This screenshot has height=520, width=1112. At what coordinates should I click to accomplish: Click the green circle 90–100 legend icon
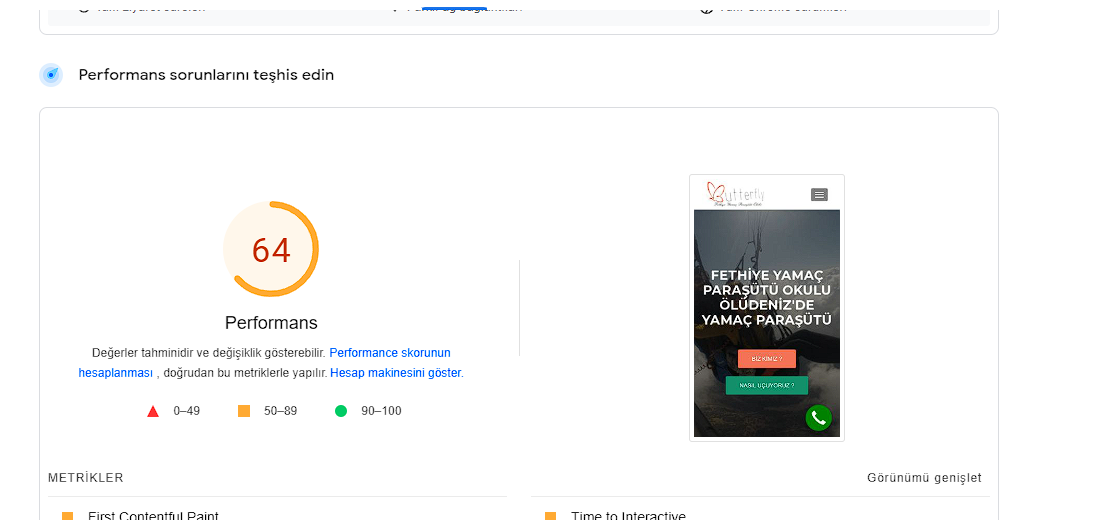(x=341, y=411)
